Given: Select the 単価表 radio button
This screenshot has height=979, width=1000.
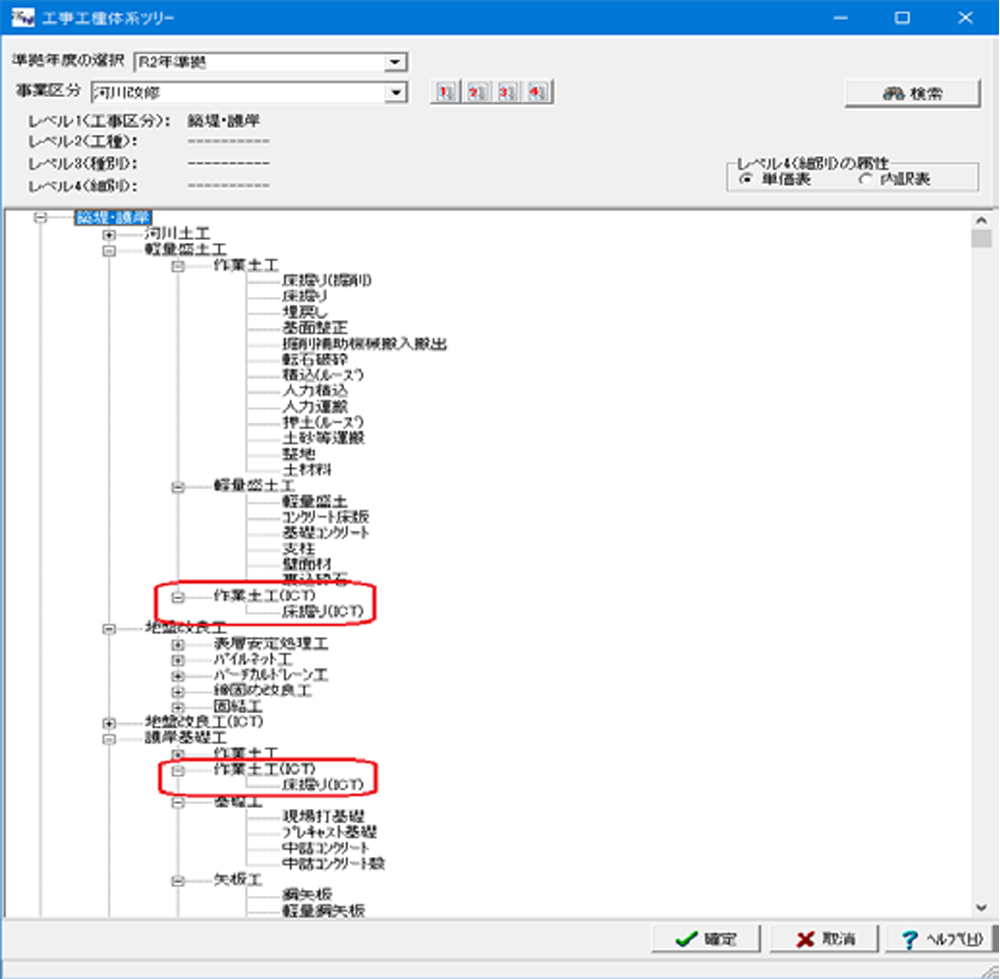Looking at the screenshot, I should pyautogui.click(x=745, y=179).
